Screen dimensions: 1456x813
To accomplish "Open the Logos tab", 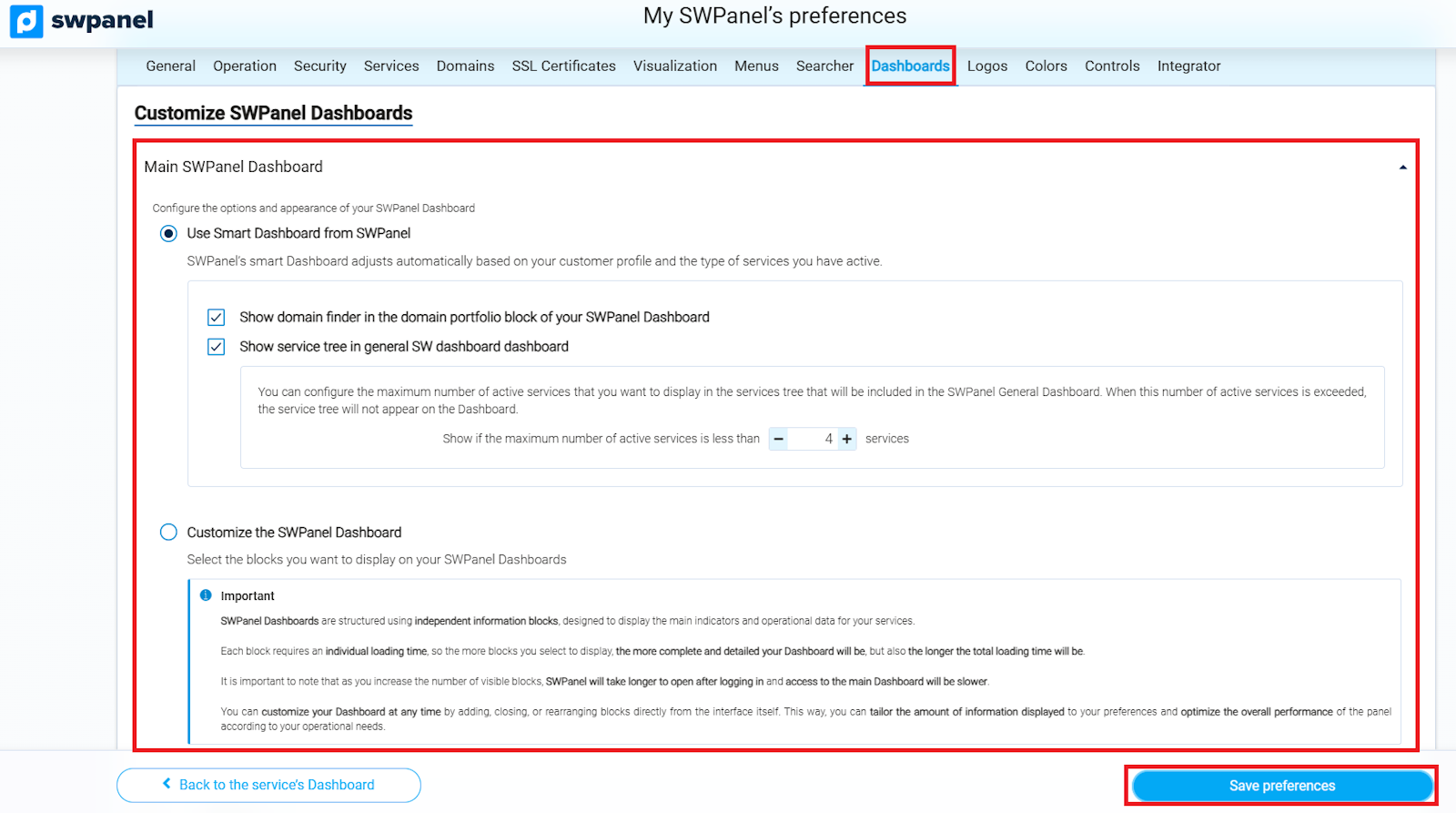I will (x=986, y=66).
